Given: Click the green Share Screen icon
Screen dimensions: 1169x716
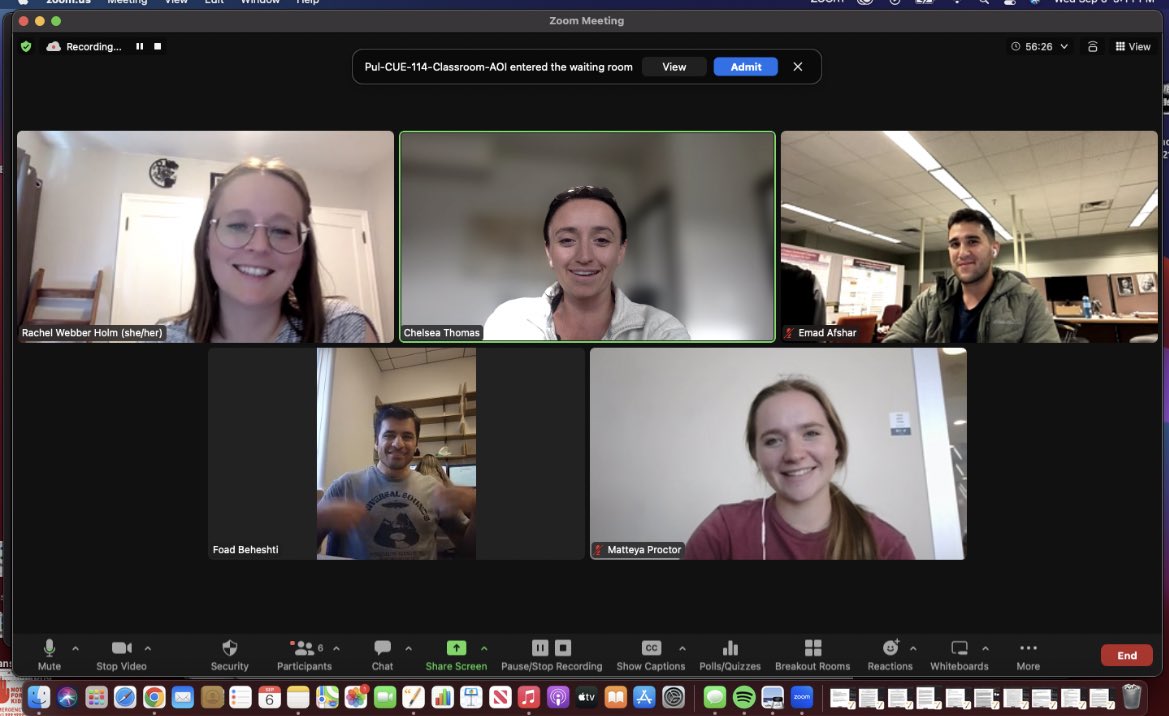Looking at the screenshot, I should (456, 647).
